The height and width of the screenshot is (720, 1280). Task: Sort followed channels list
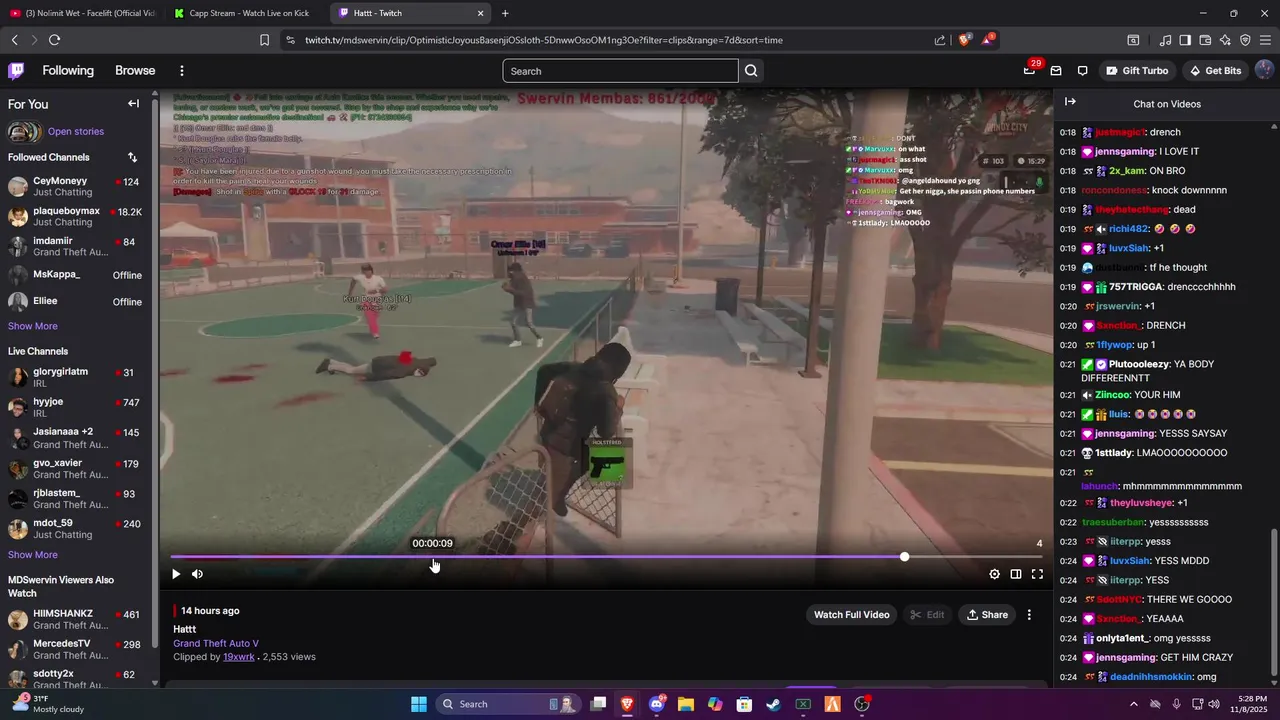(x=132, y=157)
